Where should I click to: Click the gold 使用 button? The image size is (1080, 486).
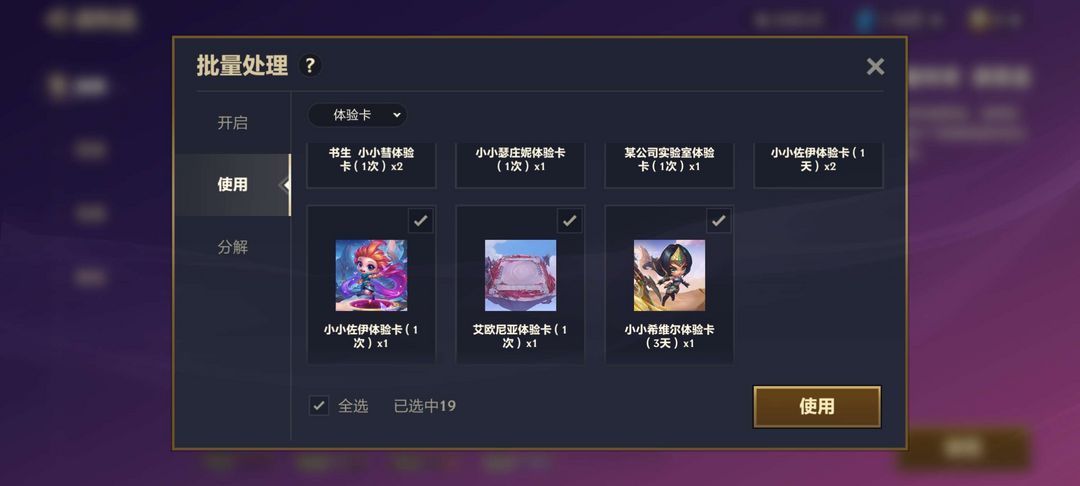tap(817, 406)
